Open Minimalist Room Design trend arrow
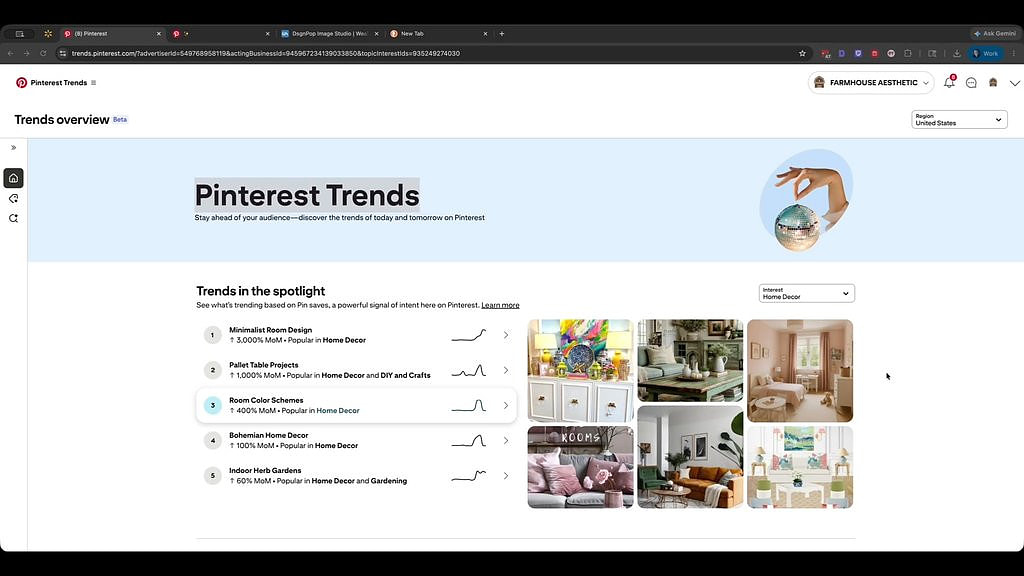This screenshot has width=1024, height=576. coord(505,335)
